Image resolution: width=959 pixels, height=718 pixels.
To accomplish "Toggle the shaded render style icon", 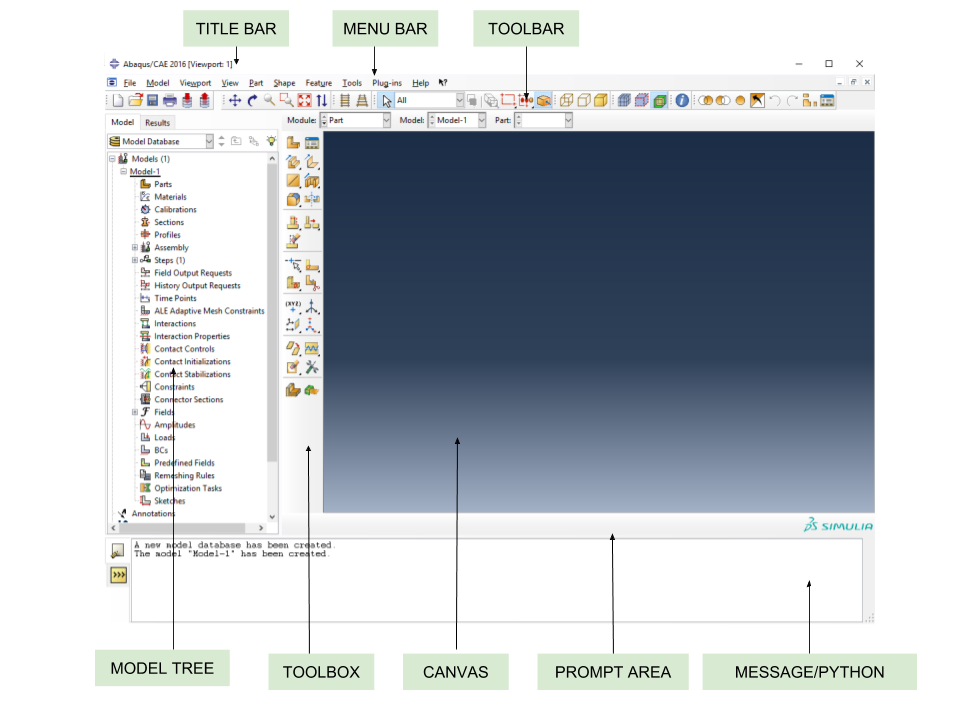I will tap(601, 101).
